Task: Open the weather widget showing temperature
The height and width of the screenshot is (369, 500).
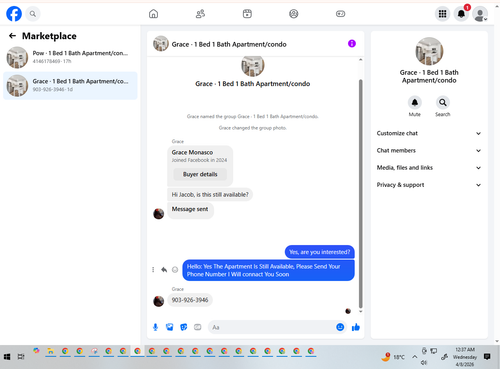Action: click(393, 357)
